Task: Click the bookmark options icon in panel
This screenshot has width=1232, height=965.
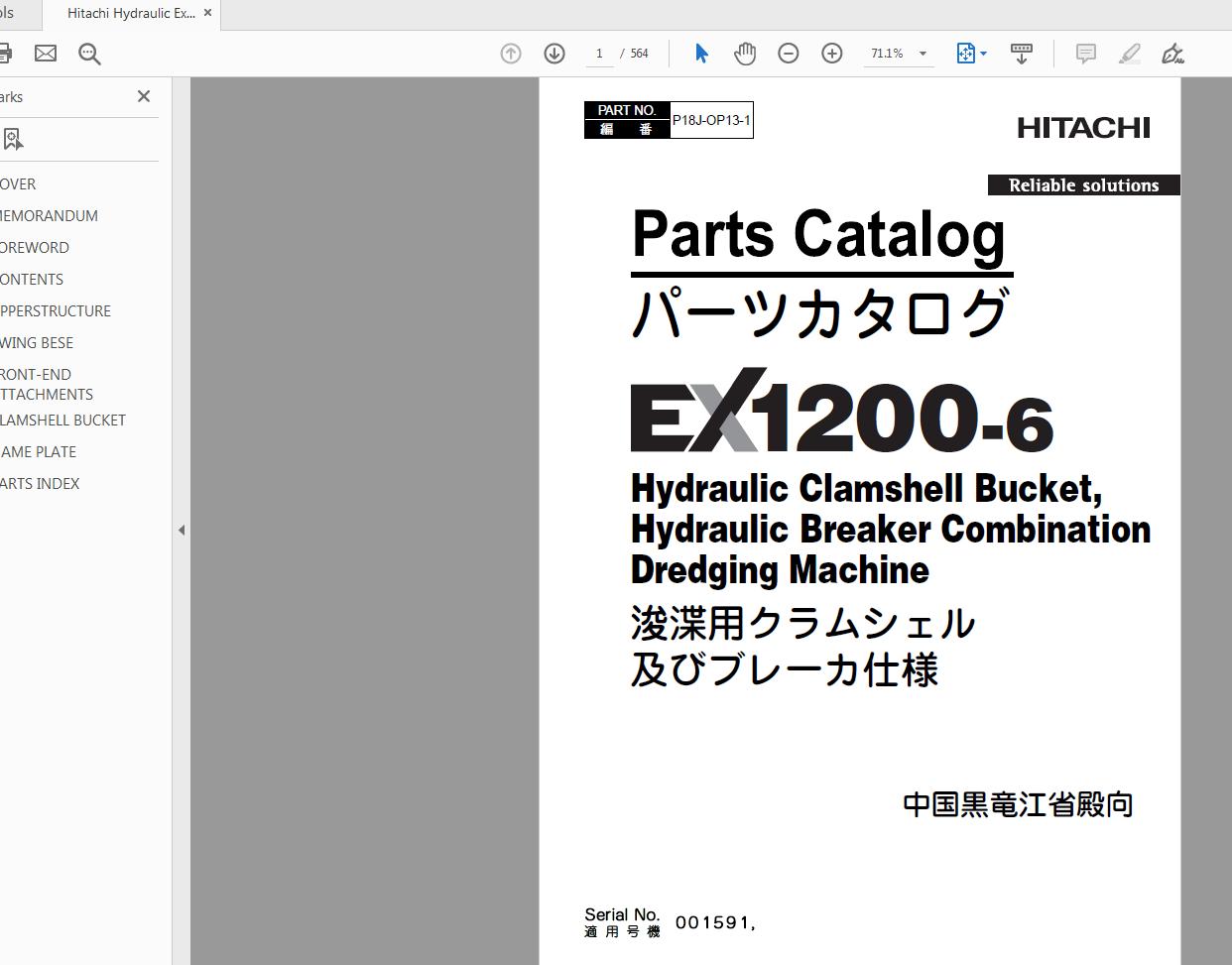Action: tap(12, 140)
